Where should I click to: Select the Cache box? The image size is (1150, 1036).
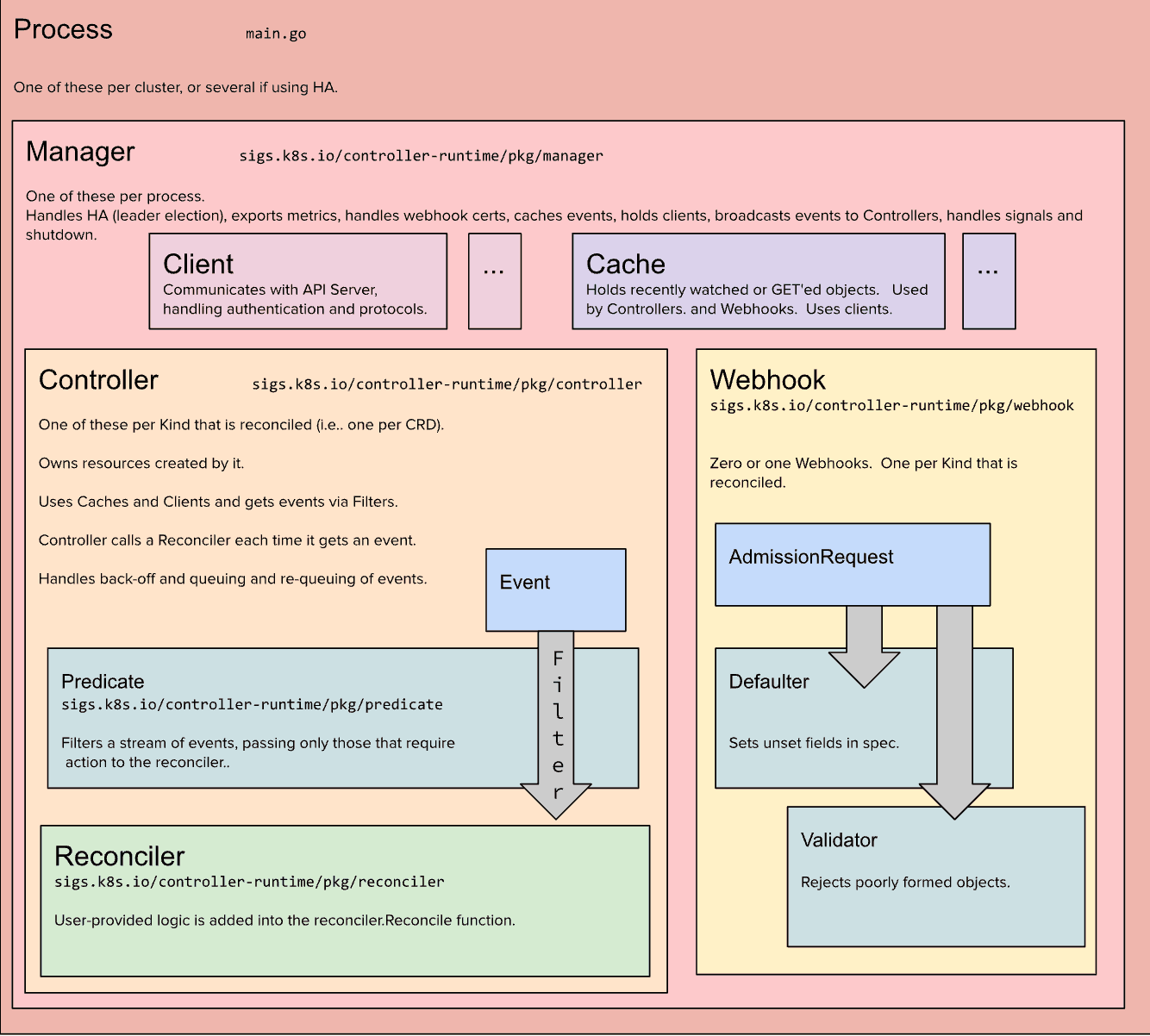pos(758,281)
